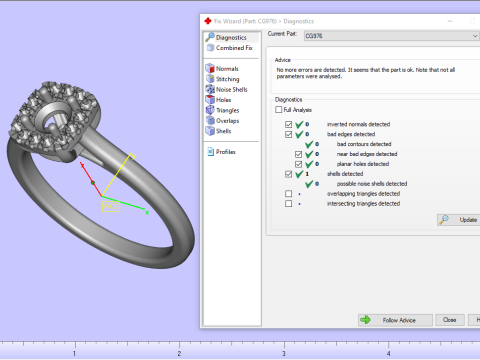Enable intersecting triangles detected checkbox
The height and width of the screenshot is (360, 480).
click(x=288, y=204)
